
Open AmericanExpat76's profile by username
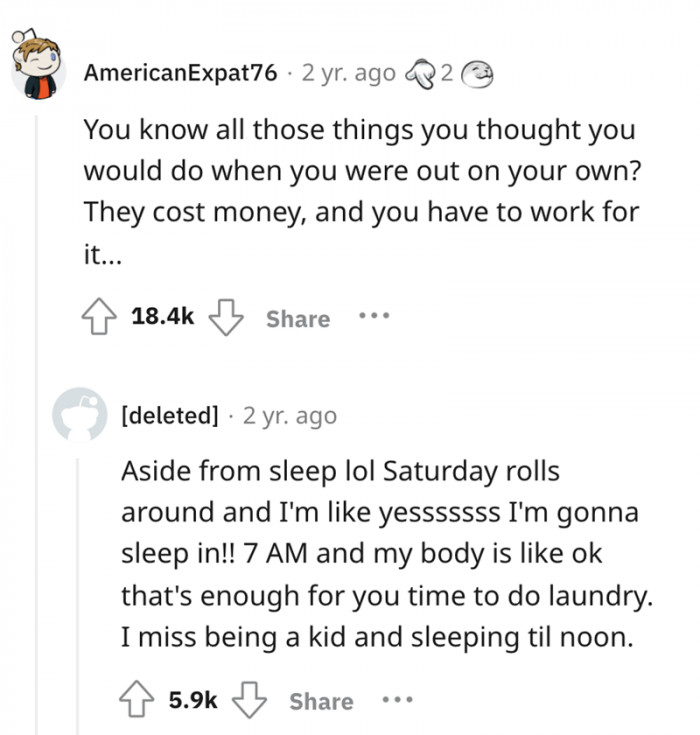pos(179,73)
